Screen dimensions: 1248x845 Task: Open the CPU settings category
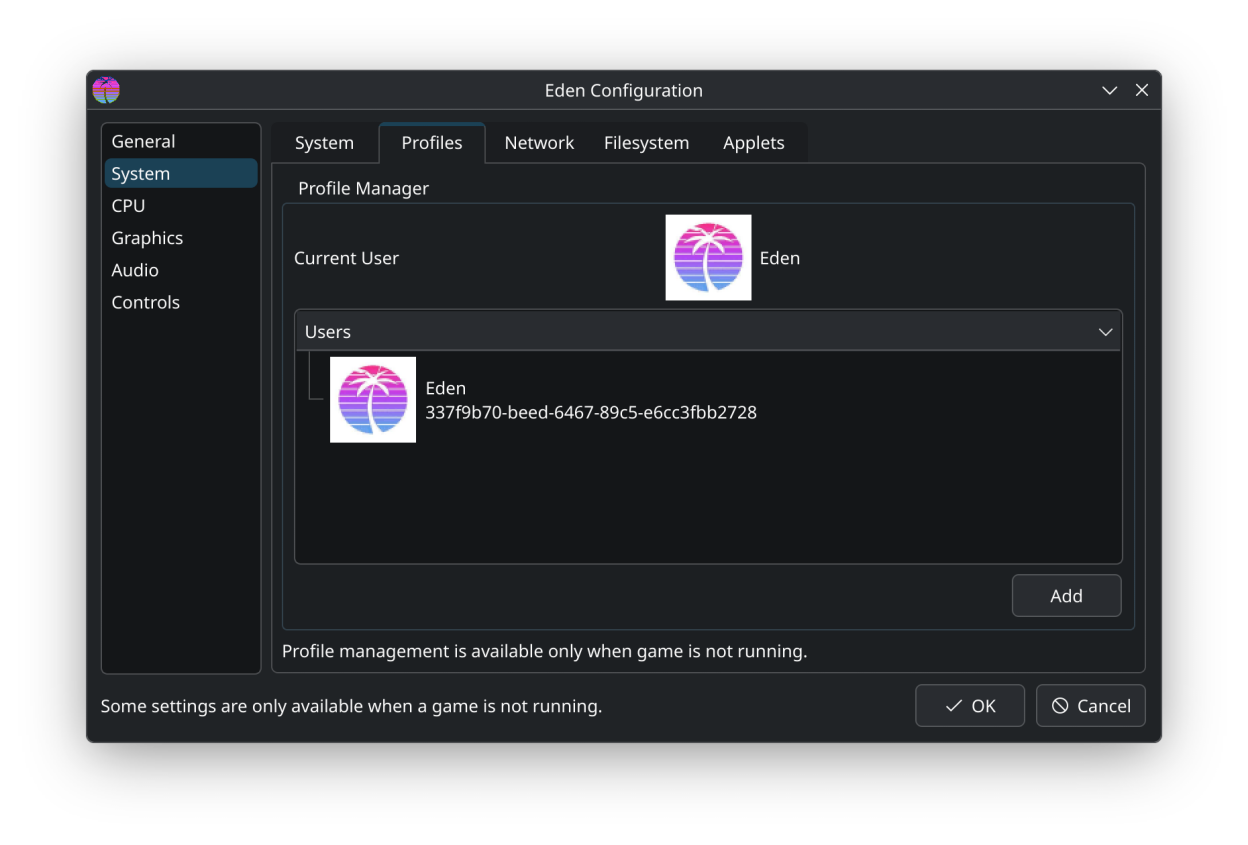coord(181,205)
